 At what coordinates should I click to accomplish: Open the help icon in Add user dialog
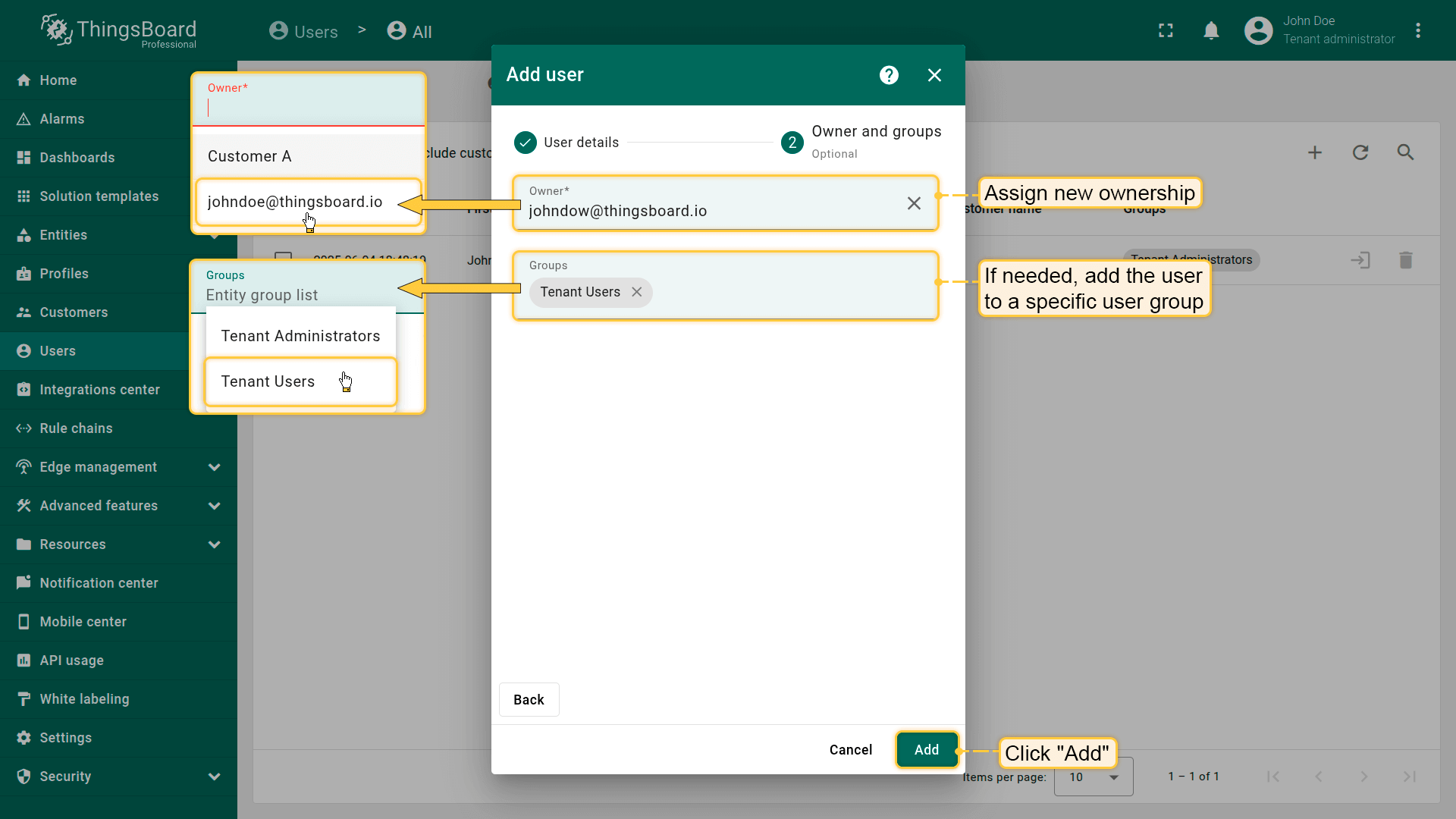[x=889, y=75]
